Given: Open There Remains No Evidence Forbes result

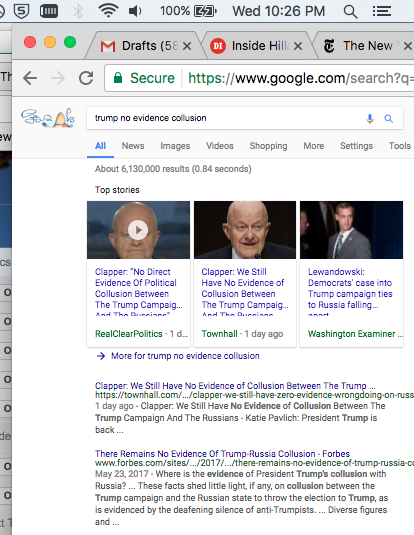Looking at the screenshot, I should point(222,454).
